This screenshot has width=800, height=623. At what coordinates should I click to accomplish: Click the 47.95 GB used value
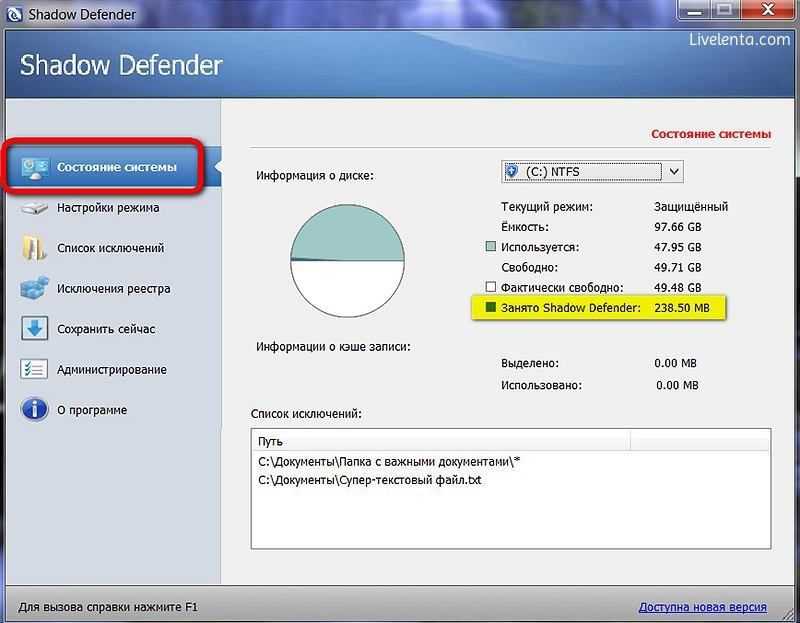(678, 247)
